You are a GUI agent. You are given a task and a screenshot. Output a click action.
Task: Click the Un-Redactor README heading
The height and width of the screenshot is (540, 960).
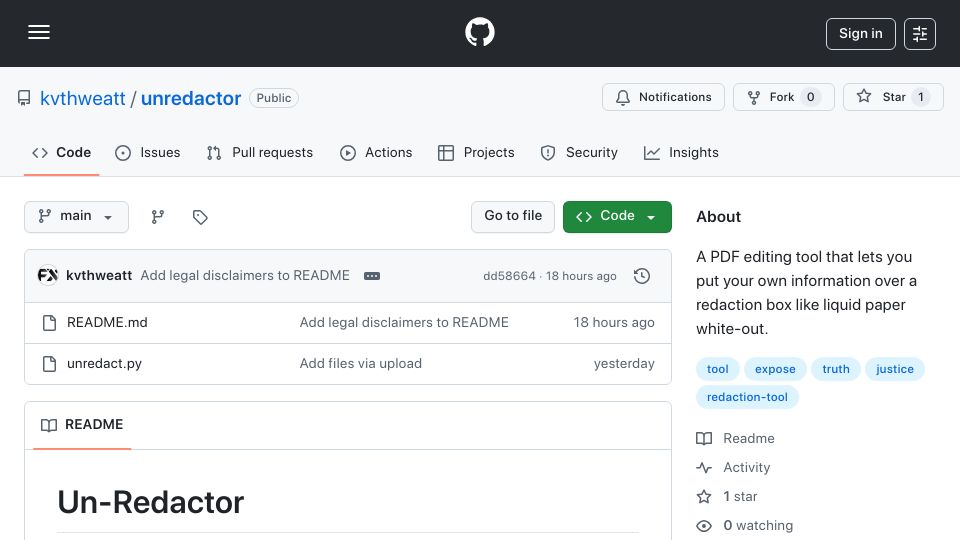point(151,503)
